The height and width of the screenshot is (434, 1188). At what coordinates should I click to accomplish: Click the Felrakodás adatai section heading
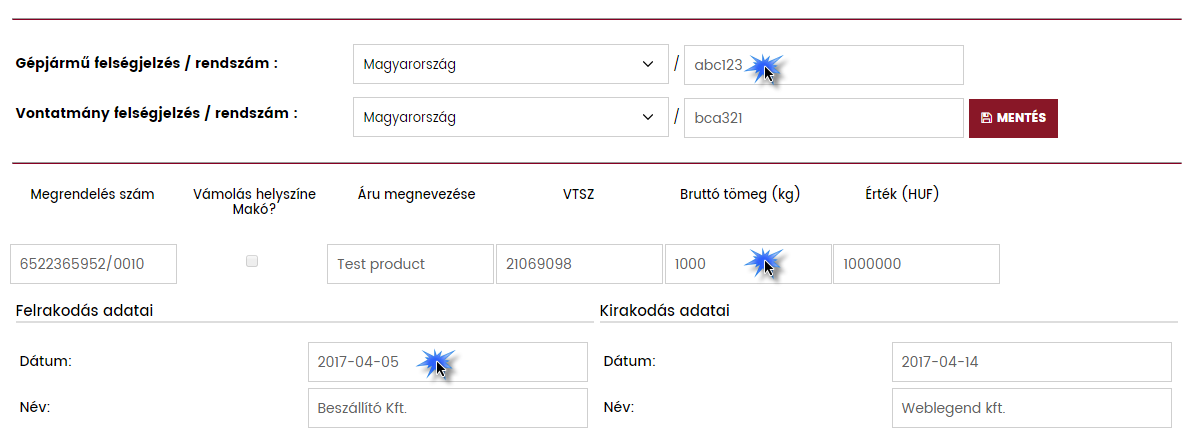(84, 310)
